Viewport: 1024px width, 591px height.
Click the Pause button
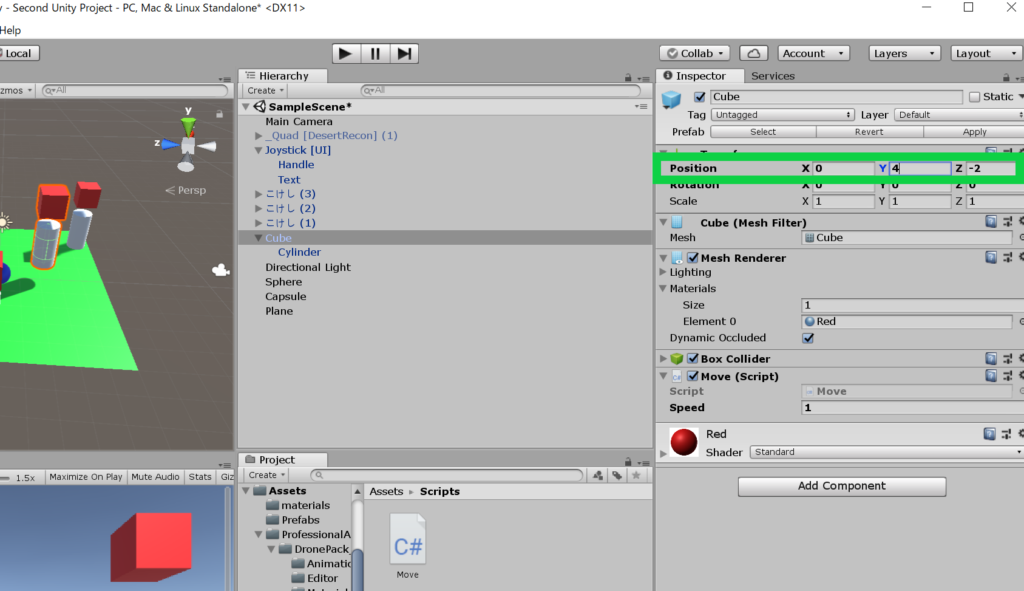coord(375,54)
